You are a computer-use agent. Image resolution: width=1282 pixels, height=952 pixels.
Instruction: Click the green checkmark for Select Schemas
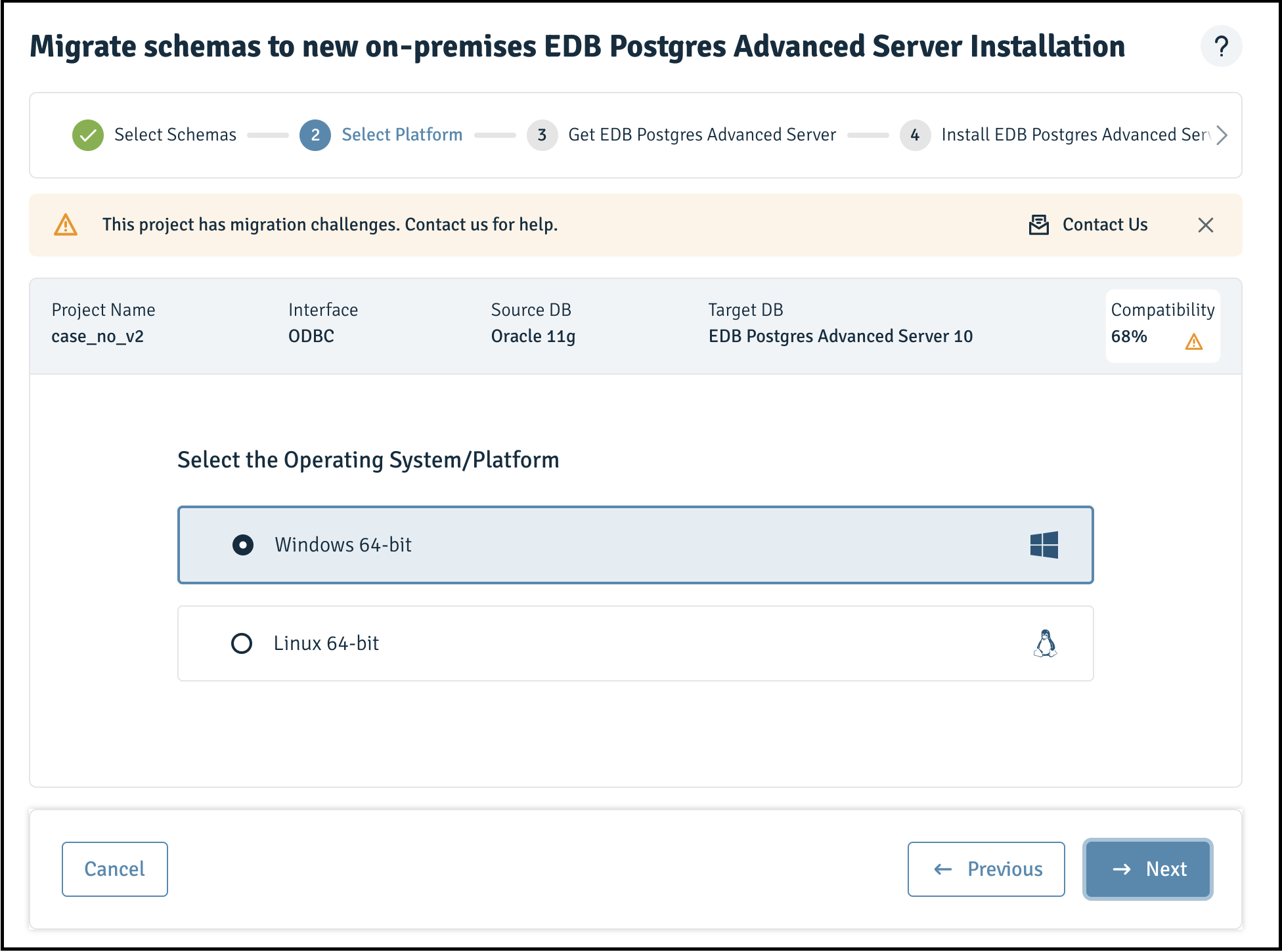point(88,135)
